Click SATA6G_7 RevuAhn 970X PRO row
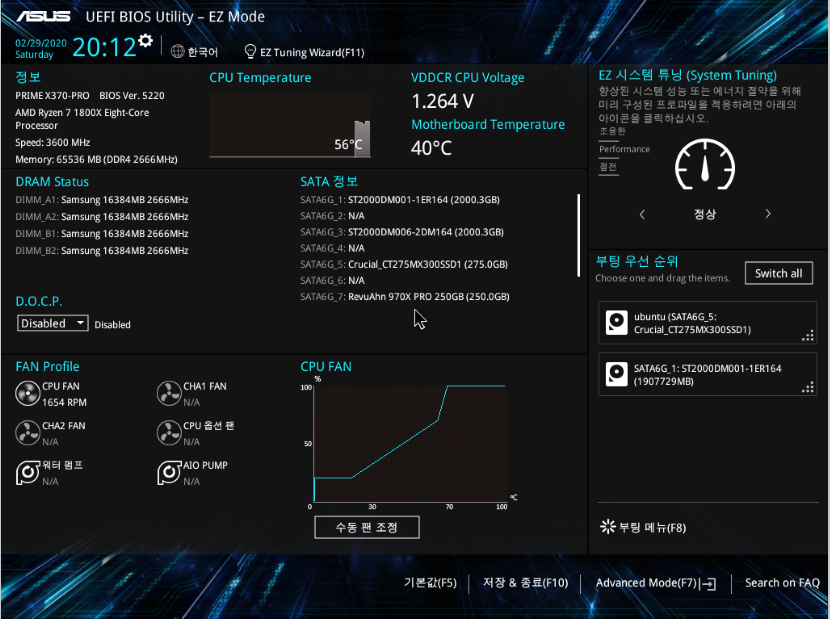This screenshot has width=830, height=619. tap(405, 297)
